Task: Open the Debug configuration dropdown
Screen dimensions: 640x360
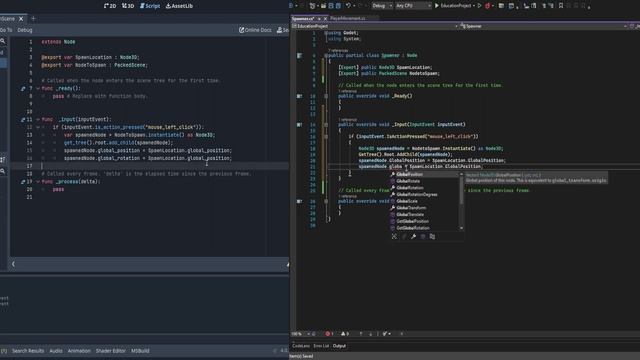Action: click(382, 6)
